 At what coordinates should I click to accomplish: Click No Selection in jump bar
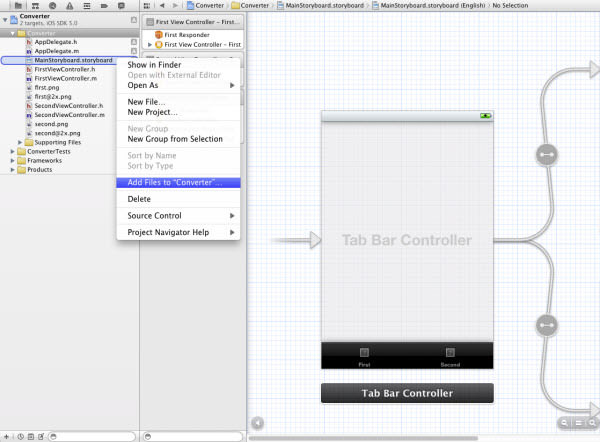pos(510,5)
